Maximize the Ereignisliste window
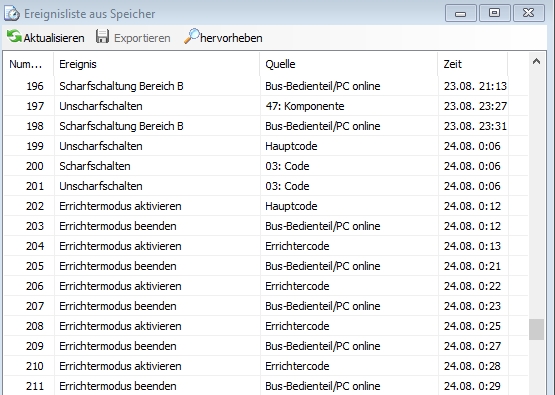The image size is (555, 395). [494, 13]
